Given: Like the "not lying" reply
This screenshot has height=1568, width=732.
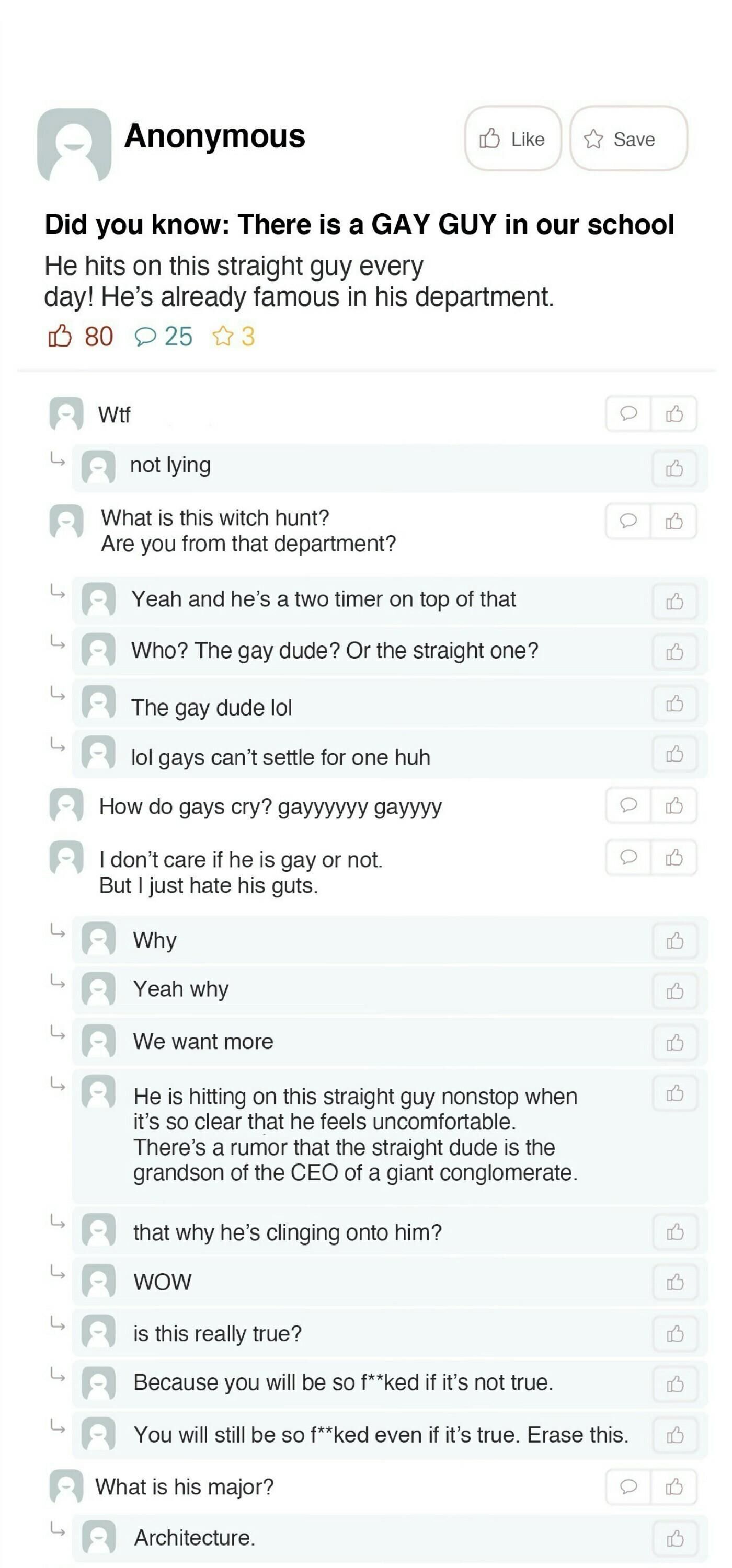Looking at the screenshot, I should point(674,468).
